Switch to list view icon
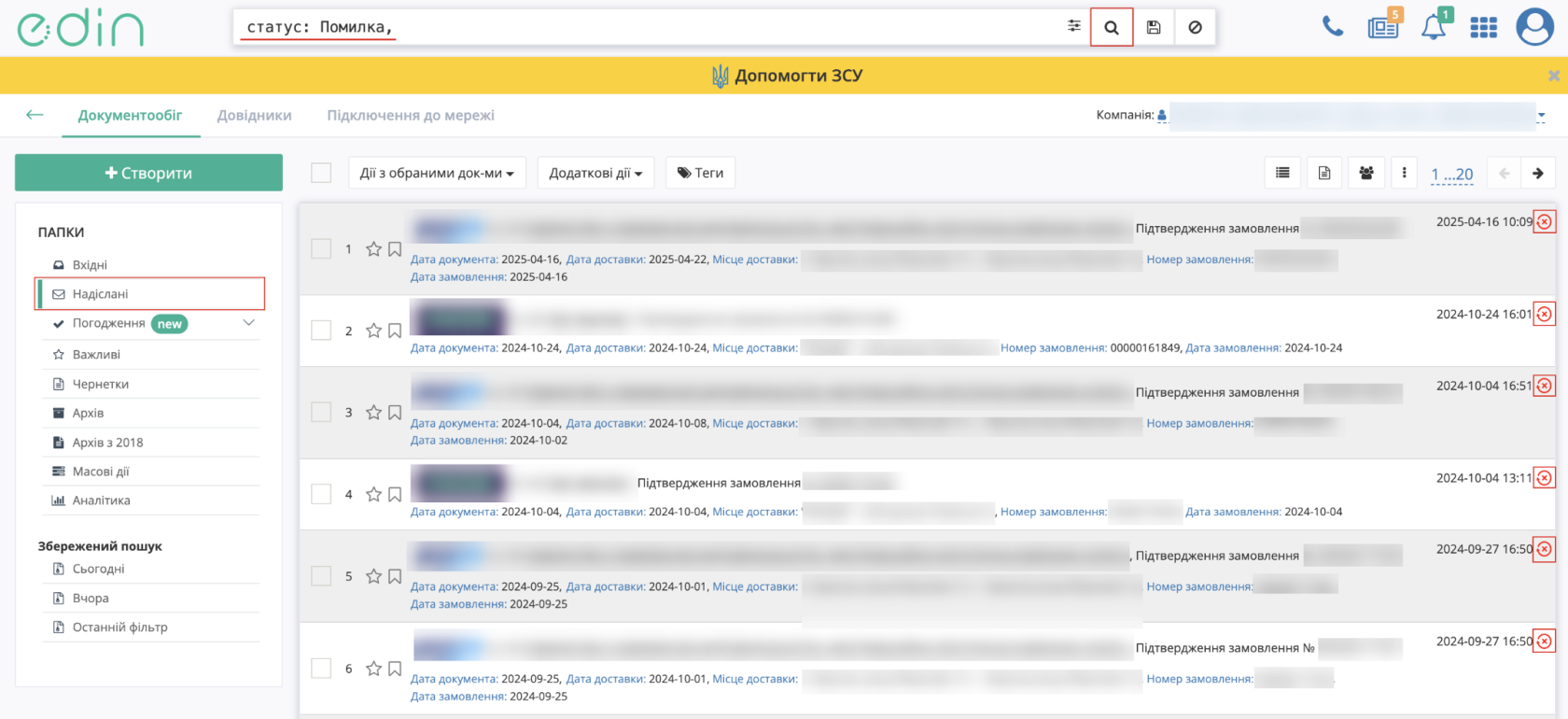 pyautogui.click(x=1282, y=173)
